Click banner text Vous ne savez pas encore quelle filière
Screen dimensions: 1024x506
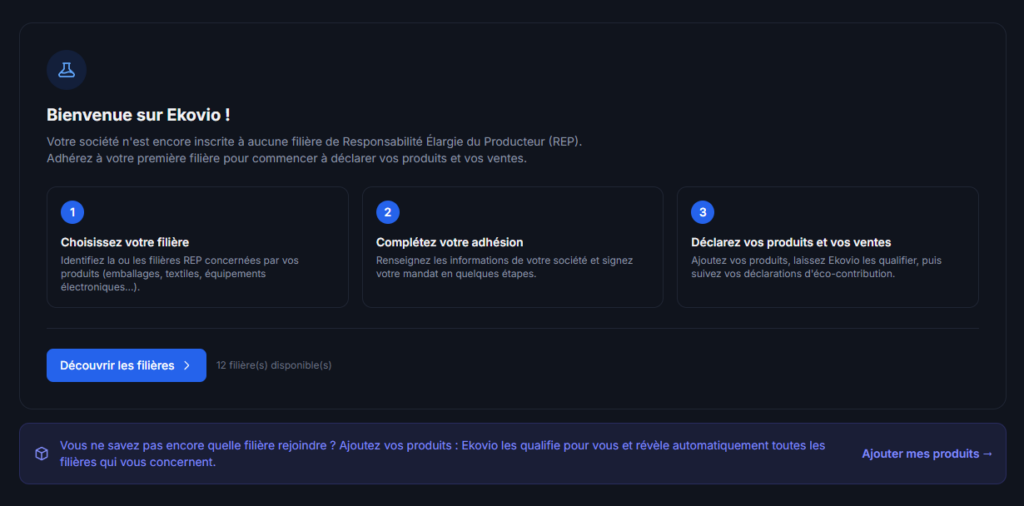click(443, 454)
